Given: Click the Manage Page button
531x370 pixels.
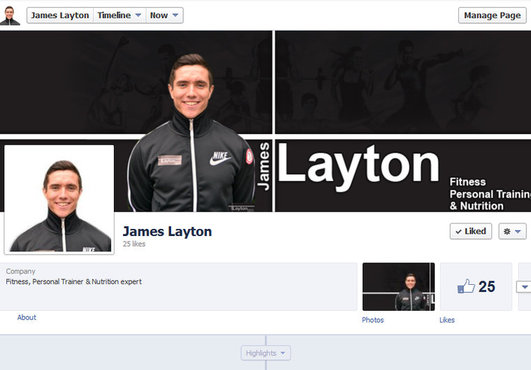Looking at the screenshot, I should 492,16.
